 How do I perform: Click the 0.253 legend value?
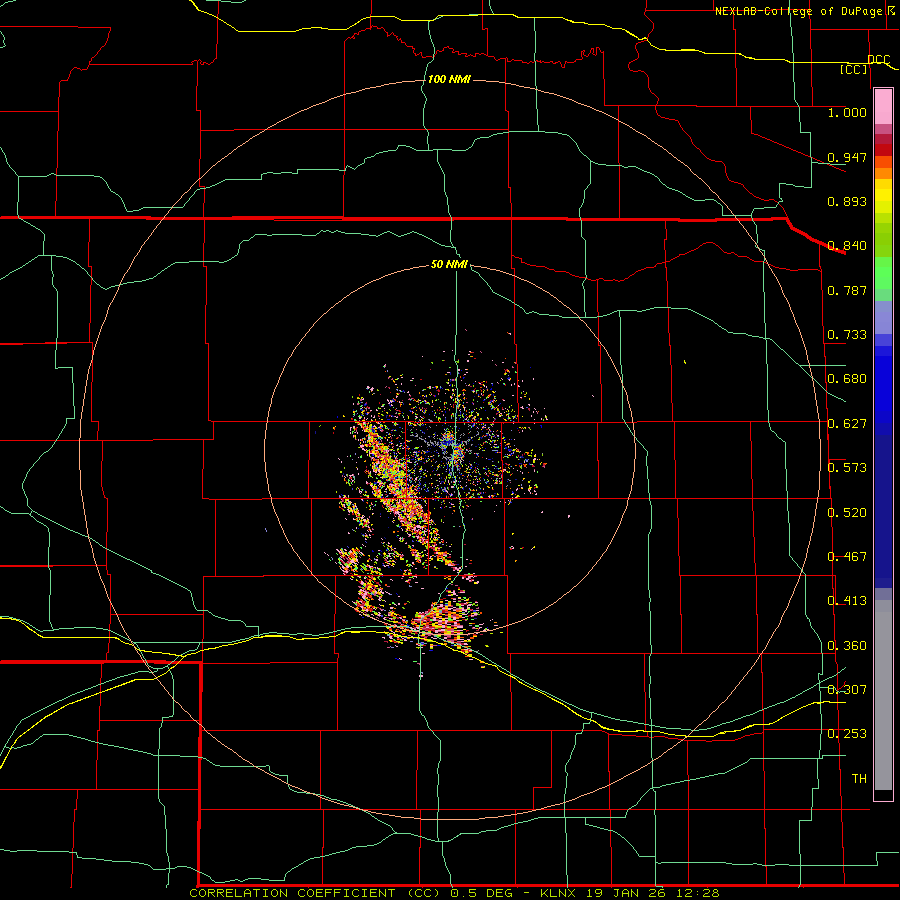pos(847,734)
